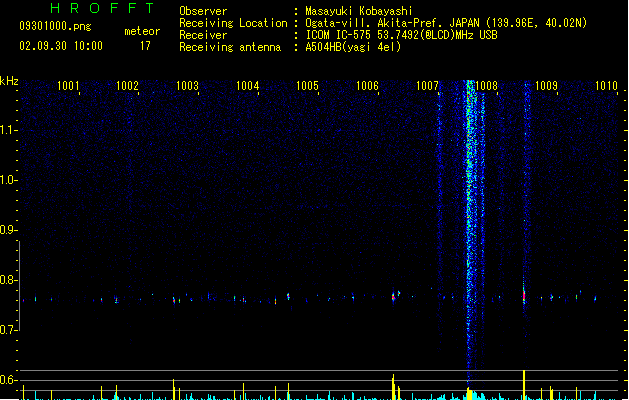Click the Observer label
This screenshot has width=629, height=400.
pyautogui.click(x=203, y=11)
